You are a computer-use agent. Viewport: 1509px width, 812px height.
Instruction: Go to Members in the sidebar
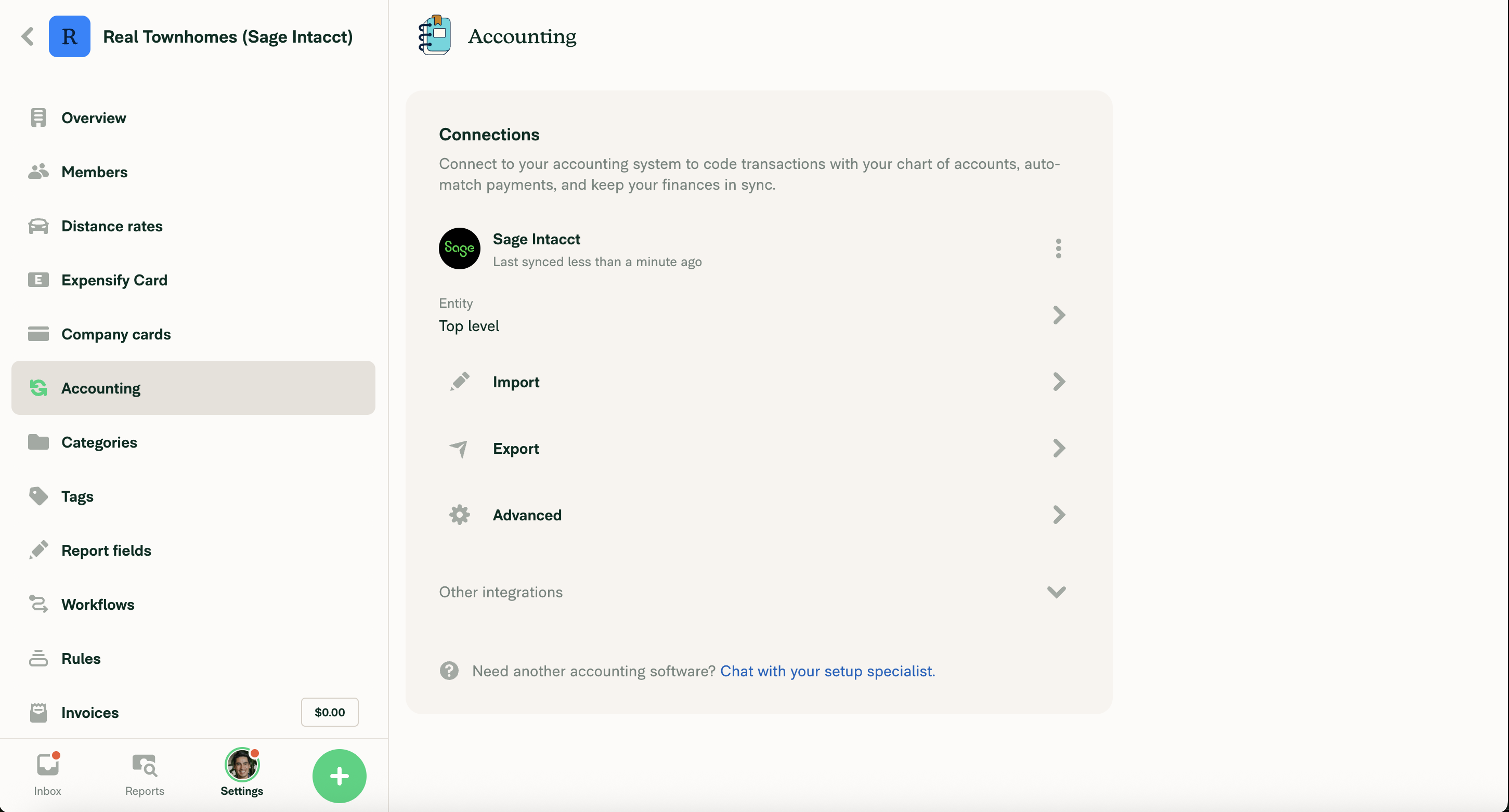(x=94, y=172)
